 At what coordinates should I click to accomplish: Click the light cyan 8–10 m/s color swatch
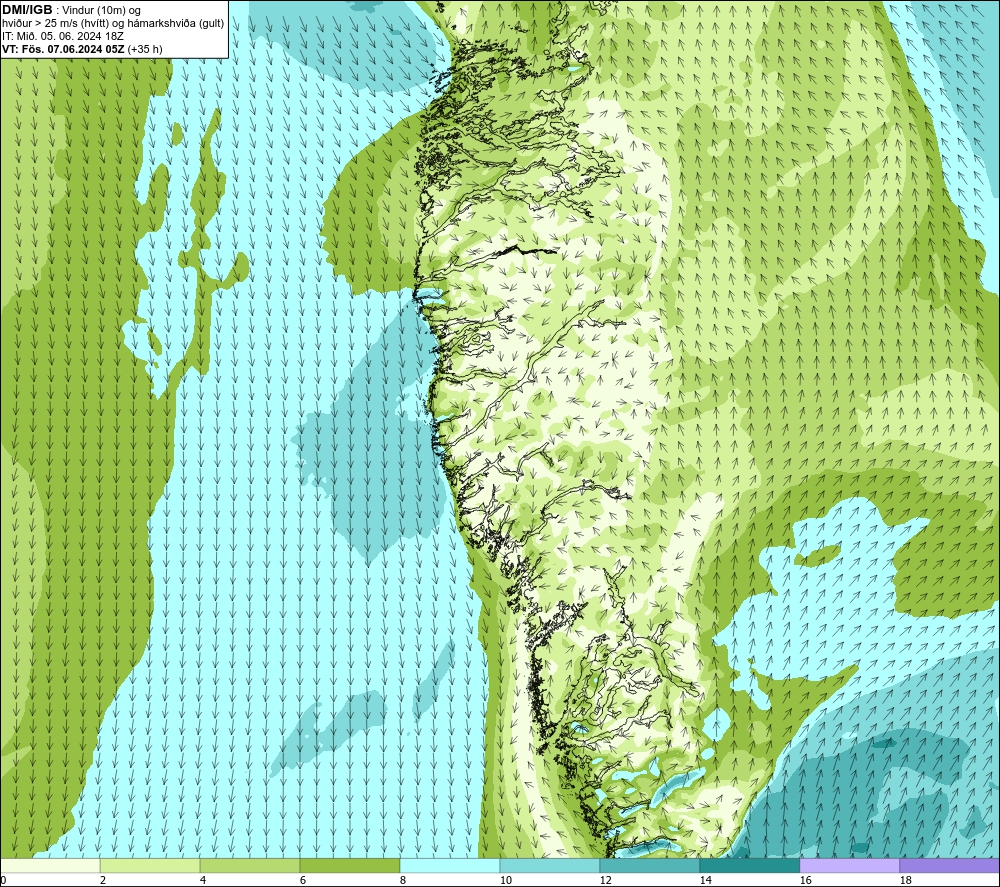pos(450,865)
